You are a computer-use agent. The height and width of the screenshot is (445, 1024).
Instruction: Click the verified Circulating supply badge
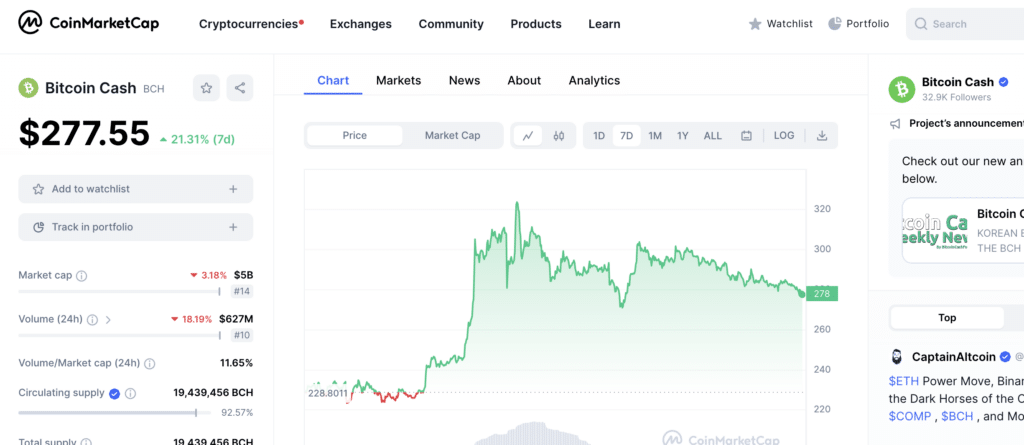(x=114, y=393)
